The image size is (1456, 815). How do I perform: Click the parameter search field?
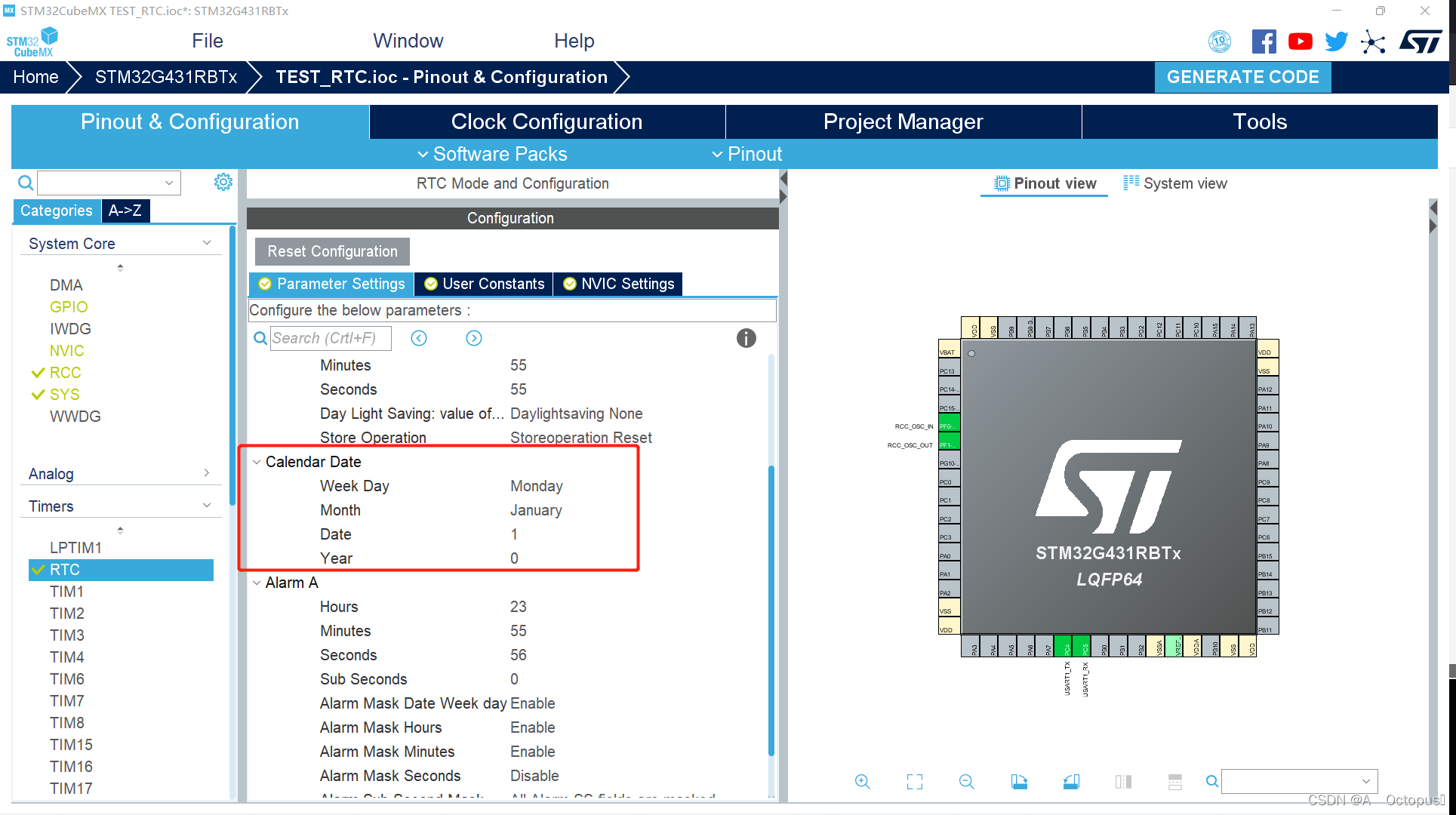coord(331,337)
